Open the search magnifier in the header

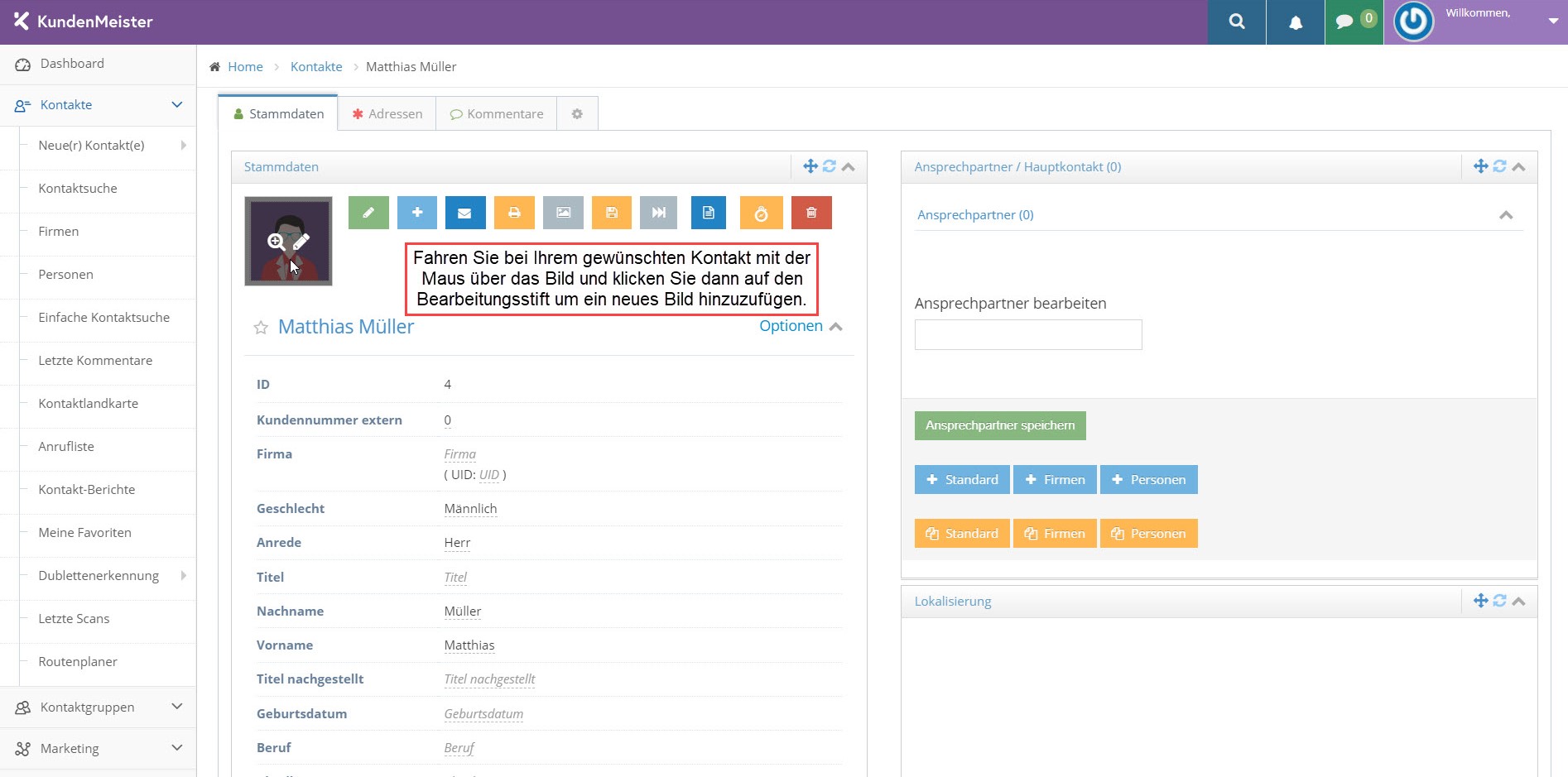click(x=1236, y=22)
